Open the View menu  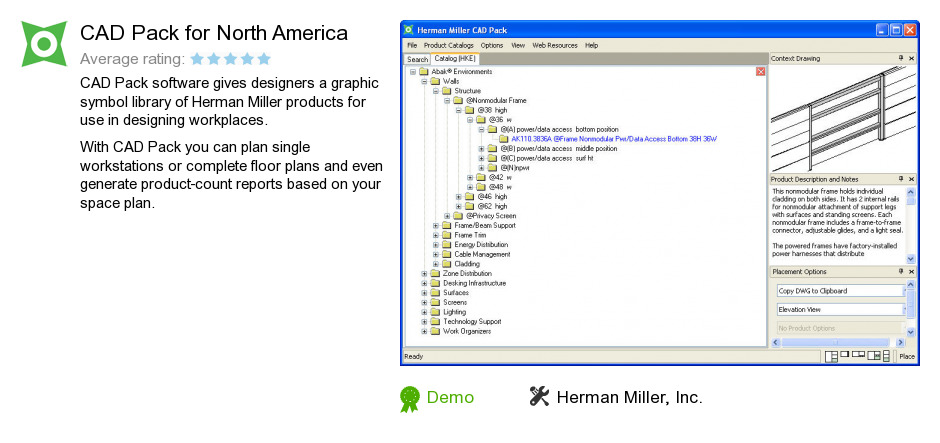518,46
